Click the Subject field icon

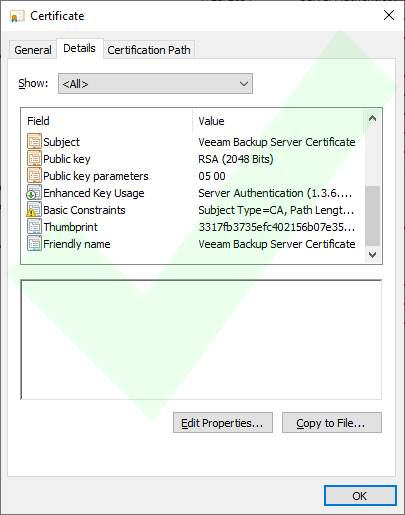[x=34, y=141]
